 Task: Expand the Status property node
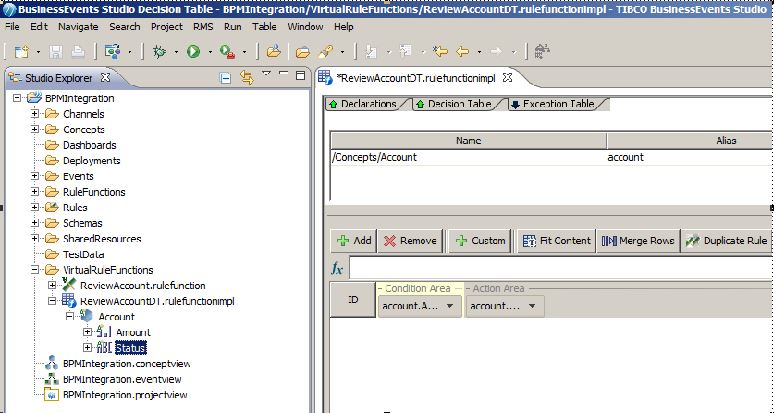click(x=88, y=348)
